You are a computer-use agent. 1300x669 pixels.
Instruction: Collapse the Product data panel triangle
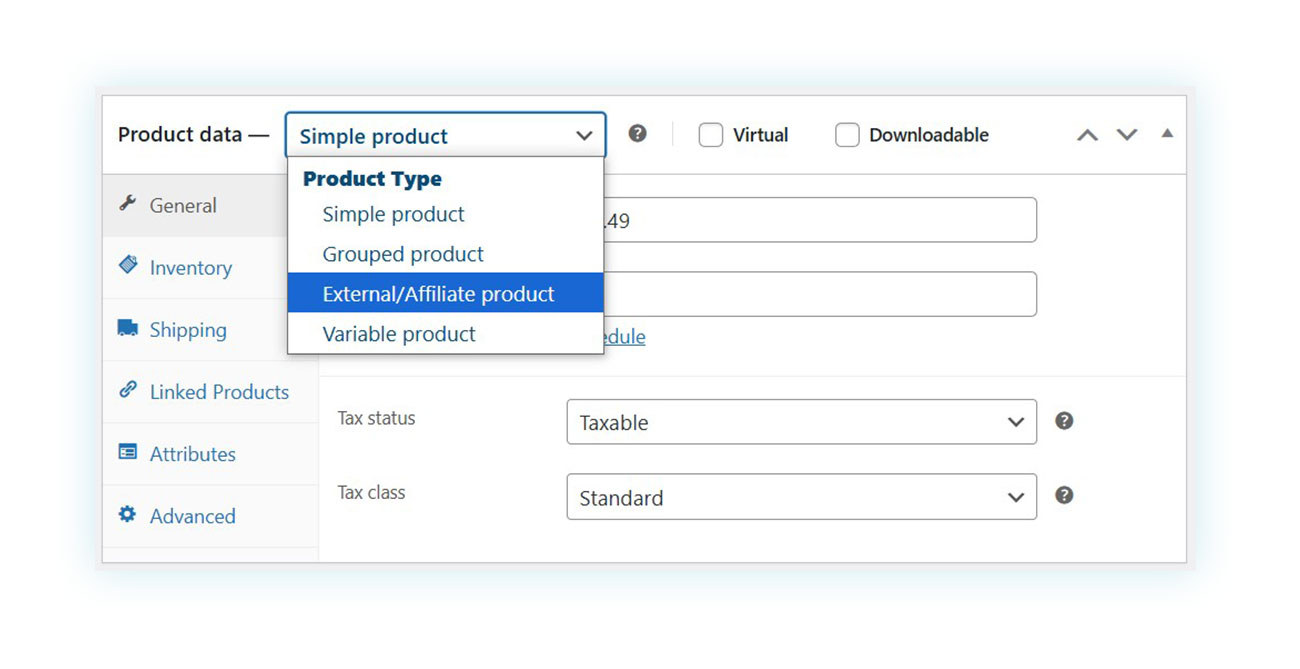click(x=1167, y=133)
